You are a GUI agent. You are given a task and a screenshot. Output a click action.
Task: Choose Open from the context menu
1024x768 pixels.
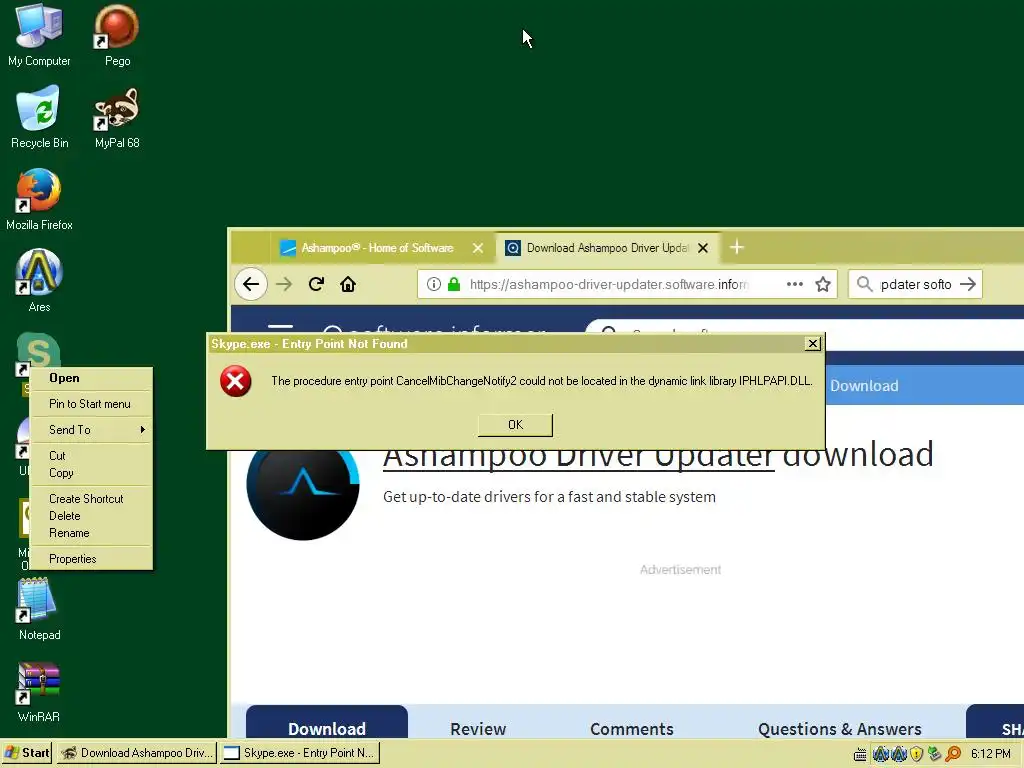(91, 378)
